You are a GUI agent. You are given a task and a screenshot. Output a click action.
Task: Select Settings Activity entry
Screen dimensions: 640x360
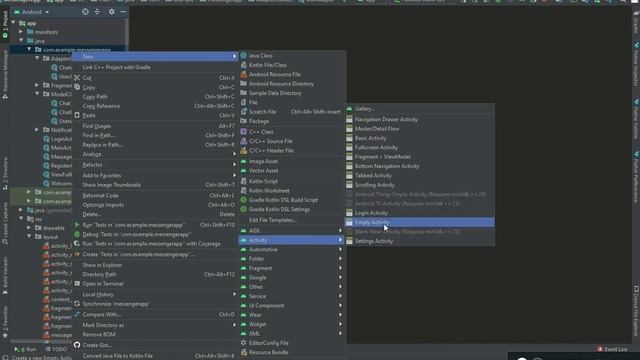pos(420,241)
